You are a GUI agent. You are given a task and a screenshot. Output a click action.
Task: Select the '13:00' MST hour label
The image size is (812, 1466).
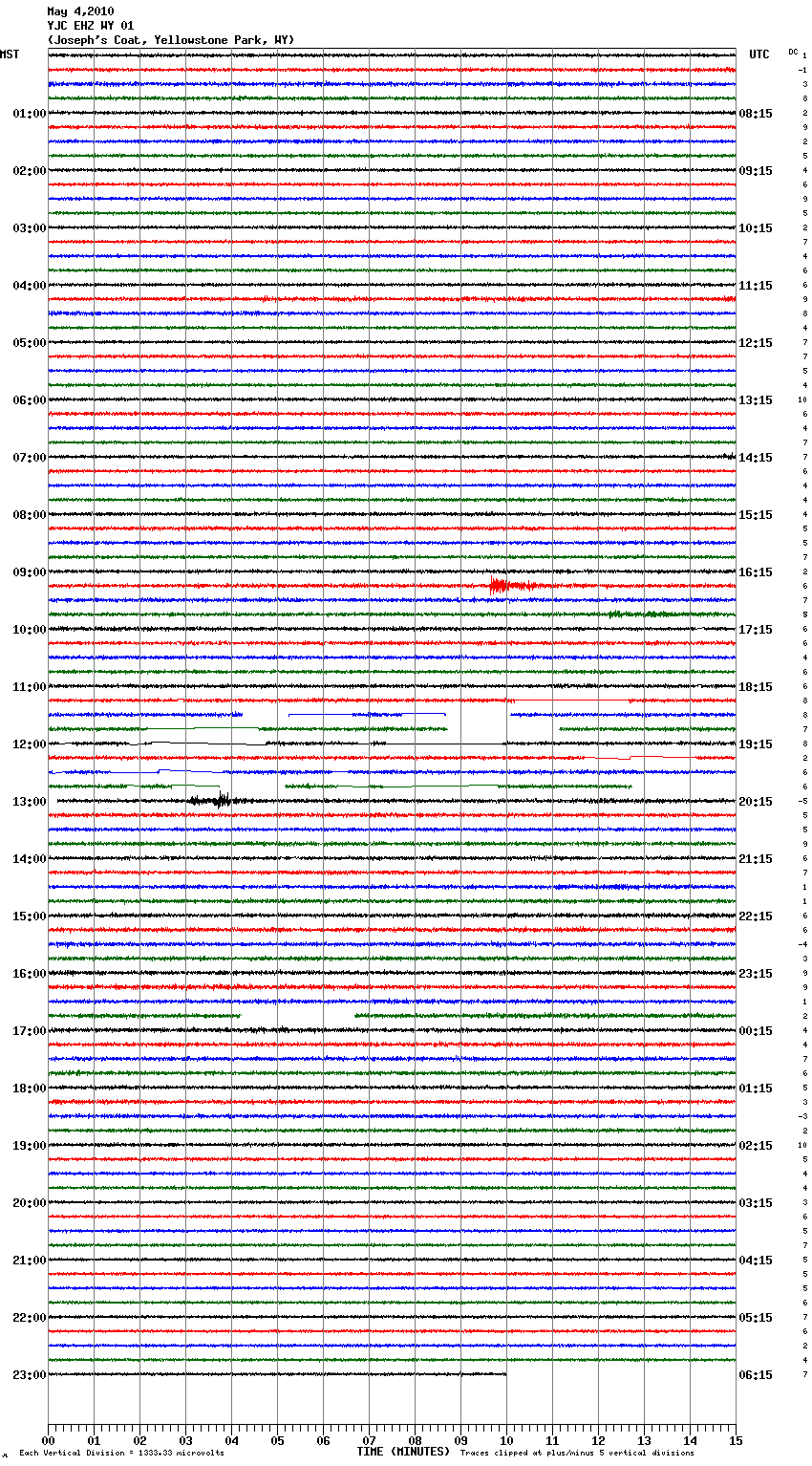tap(30, 802)
